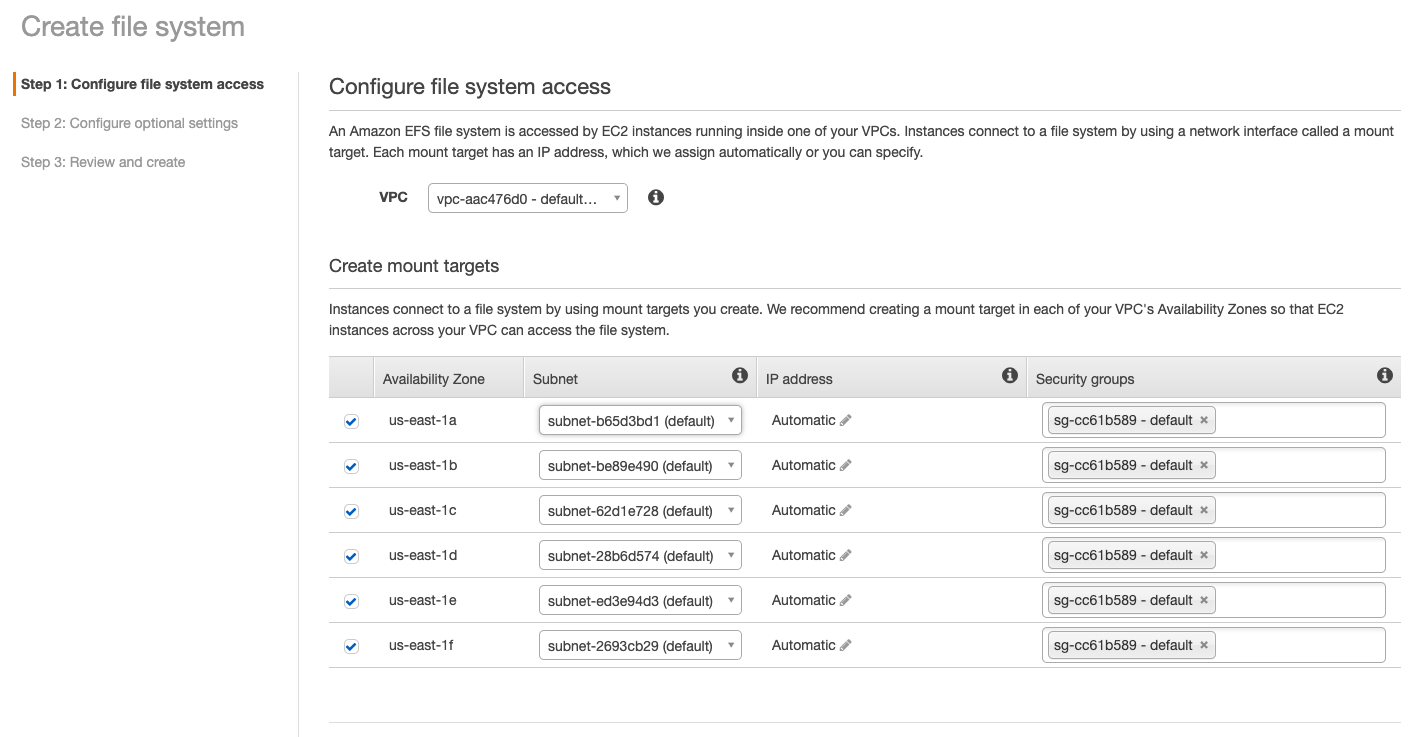Select Step 1: Configure file system access

tap(142, 84)
